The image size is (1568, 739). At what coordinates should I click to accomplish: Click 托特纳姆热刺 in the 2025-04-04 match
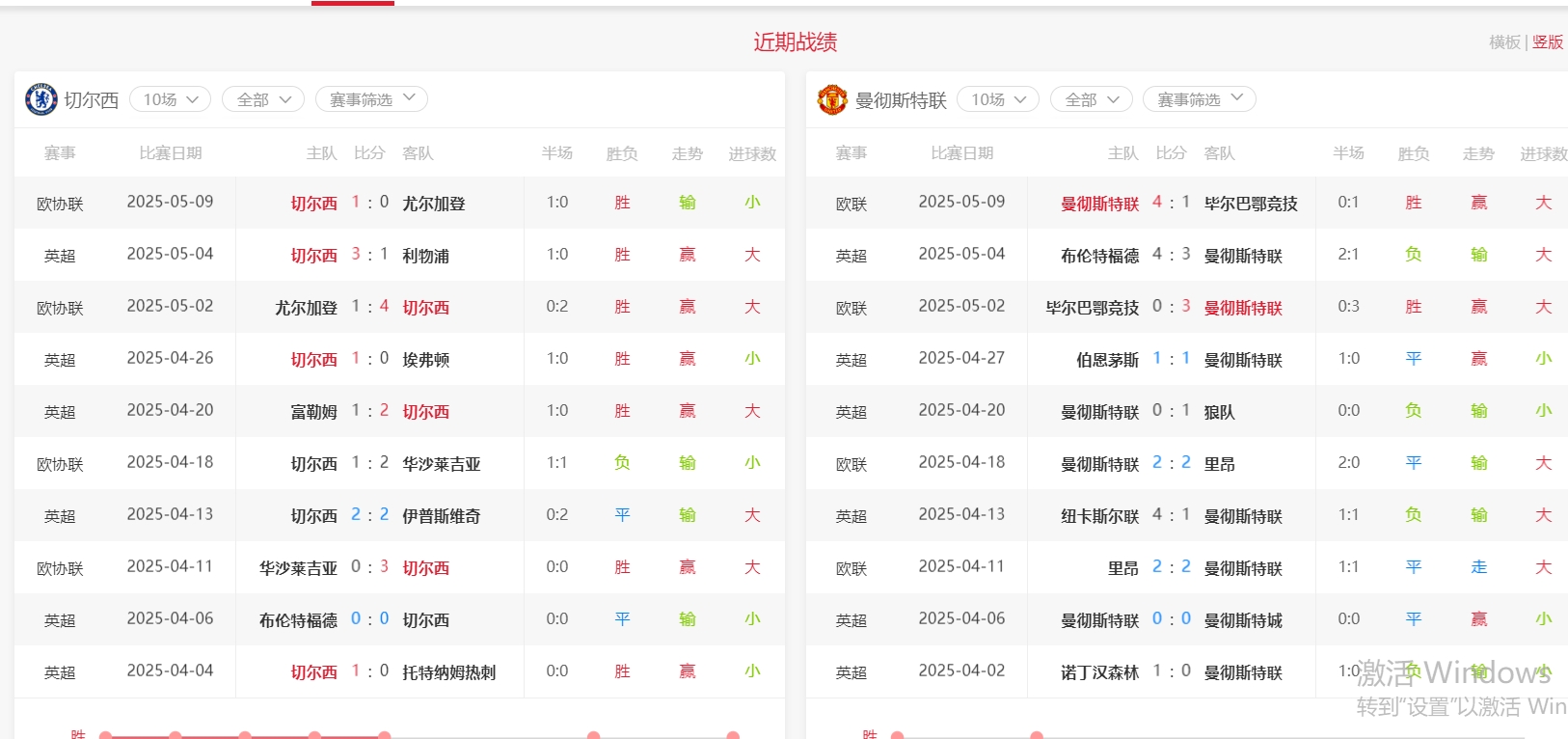click(448, 672)
